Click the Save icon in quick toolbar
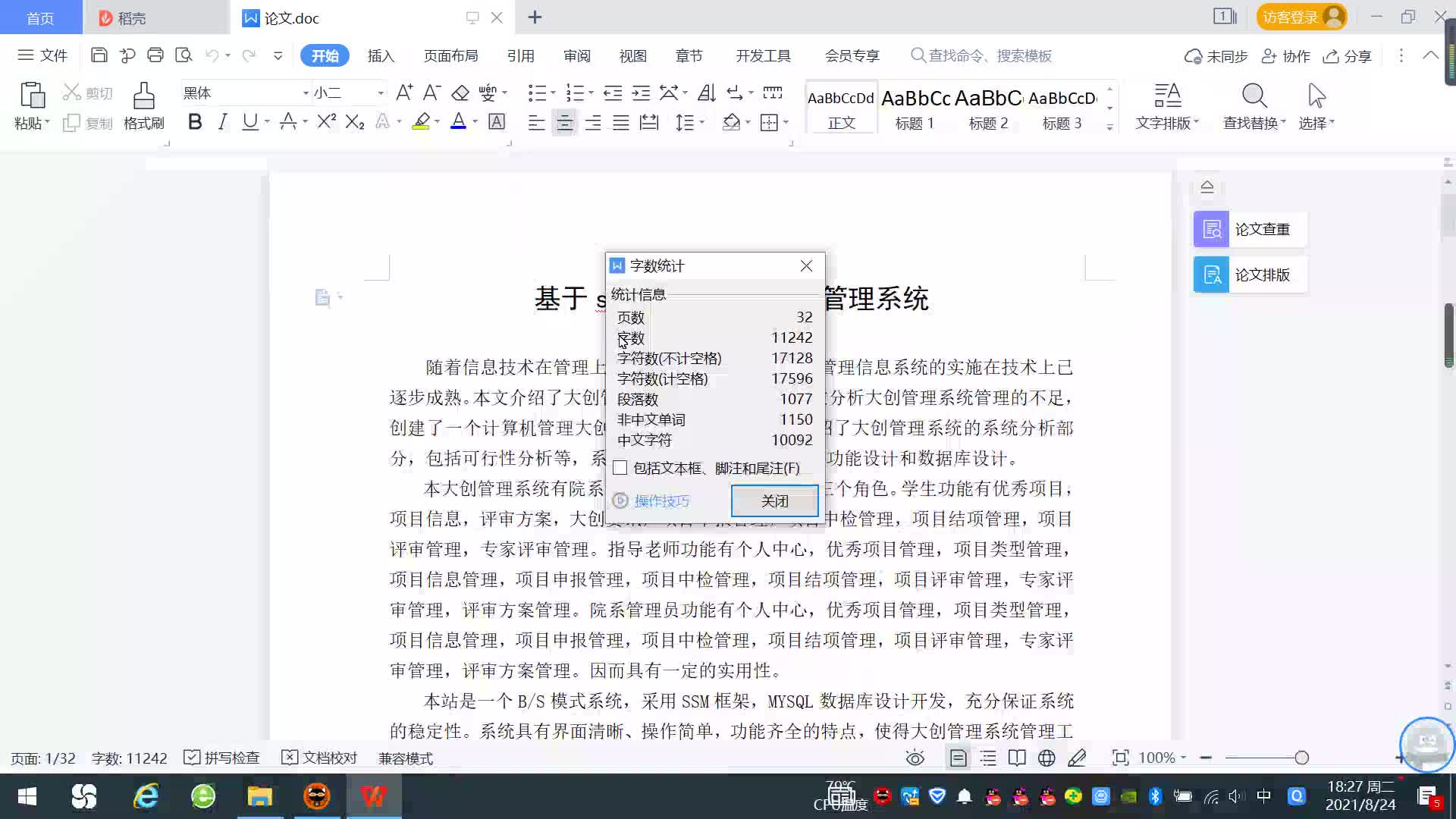Screen dimensions: 1456x819 coord(99,55)
